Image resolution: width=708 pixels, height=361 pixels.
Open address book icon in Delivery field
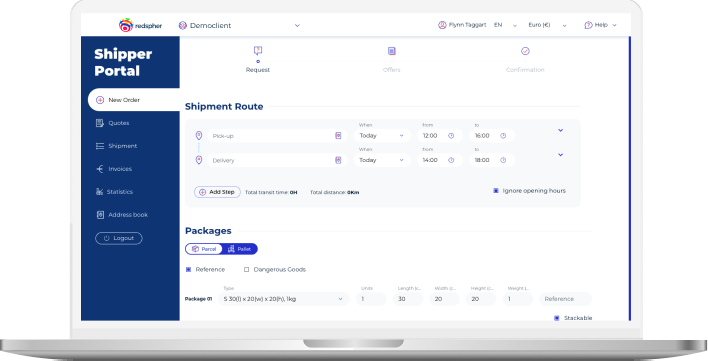pyautogui.click(x=338, y=160)
